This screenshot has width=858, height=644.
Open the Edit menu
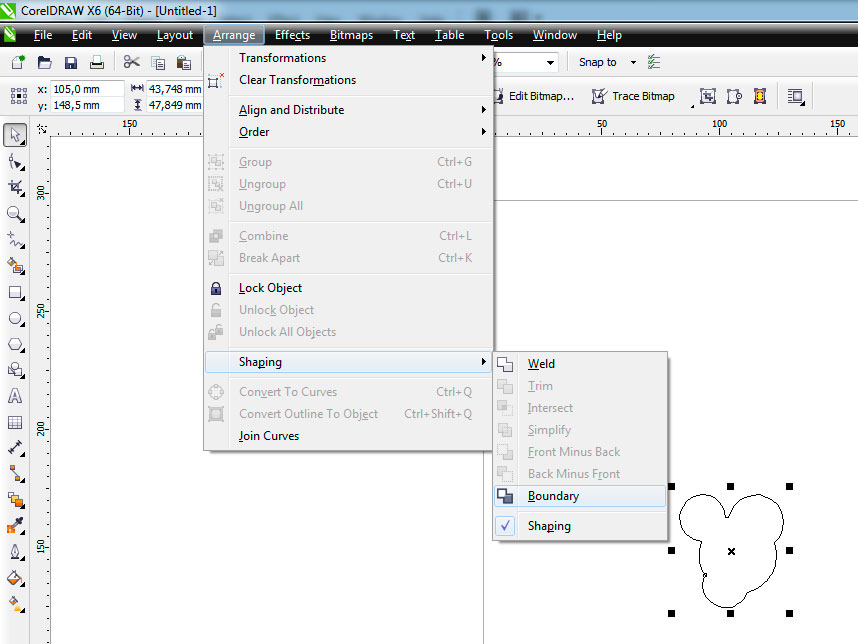pos(82,35)
